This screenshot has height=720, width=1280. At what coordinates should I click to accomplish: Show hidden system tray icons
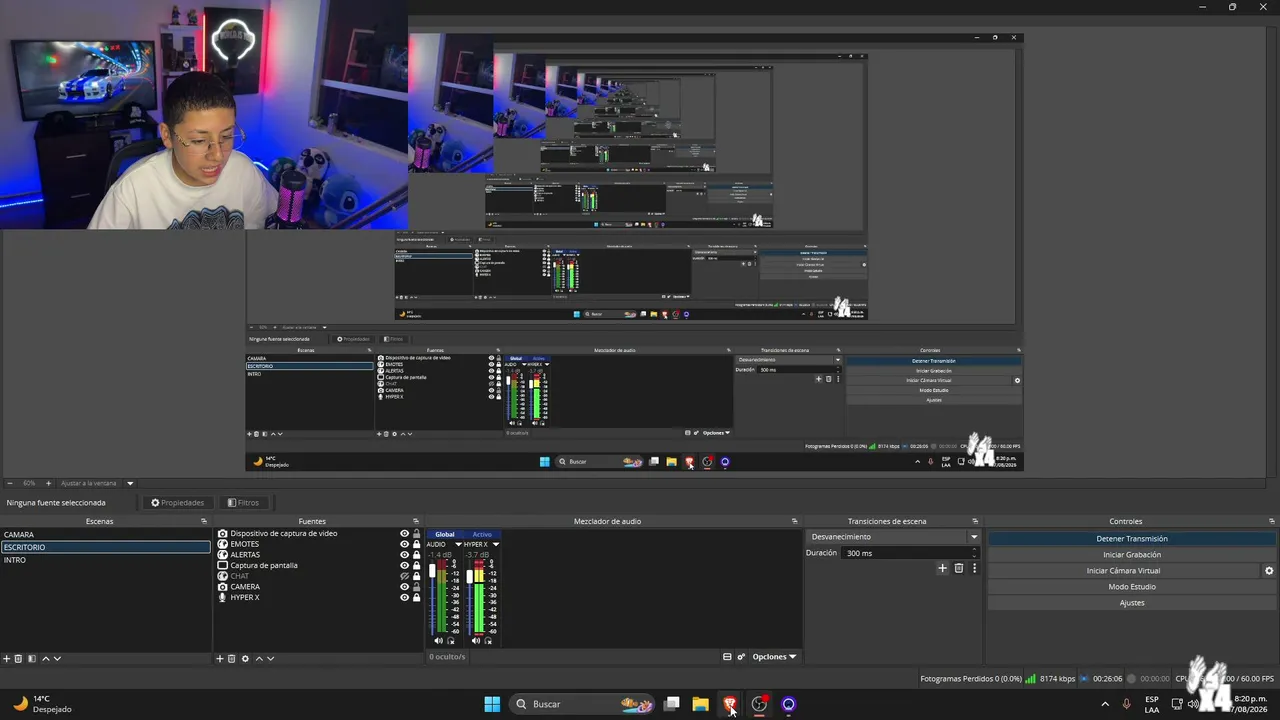[1105, 704]
